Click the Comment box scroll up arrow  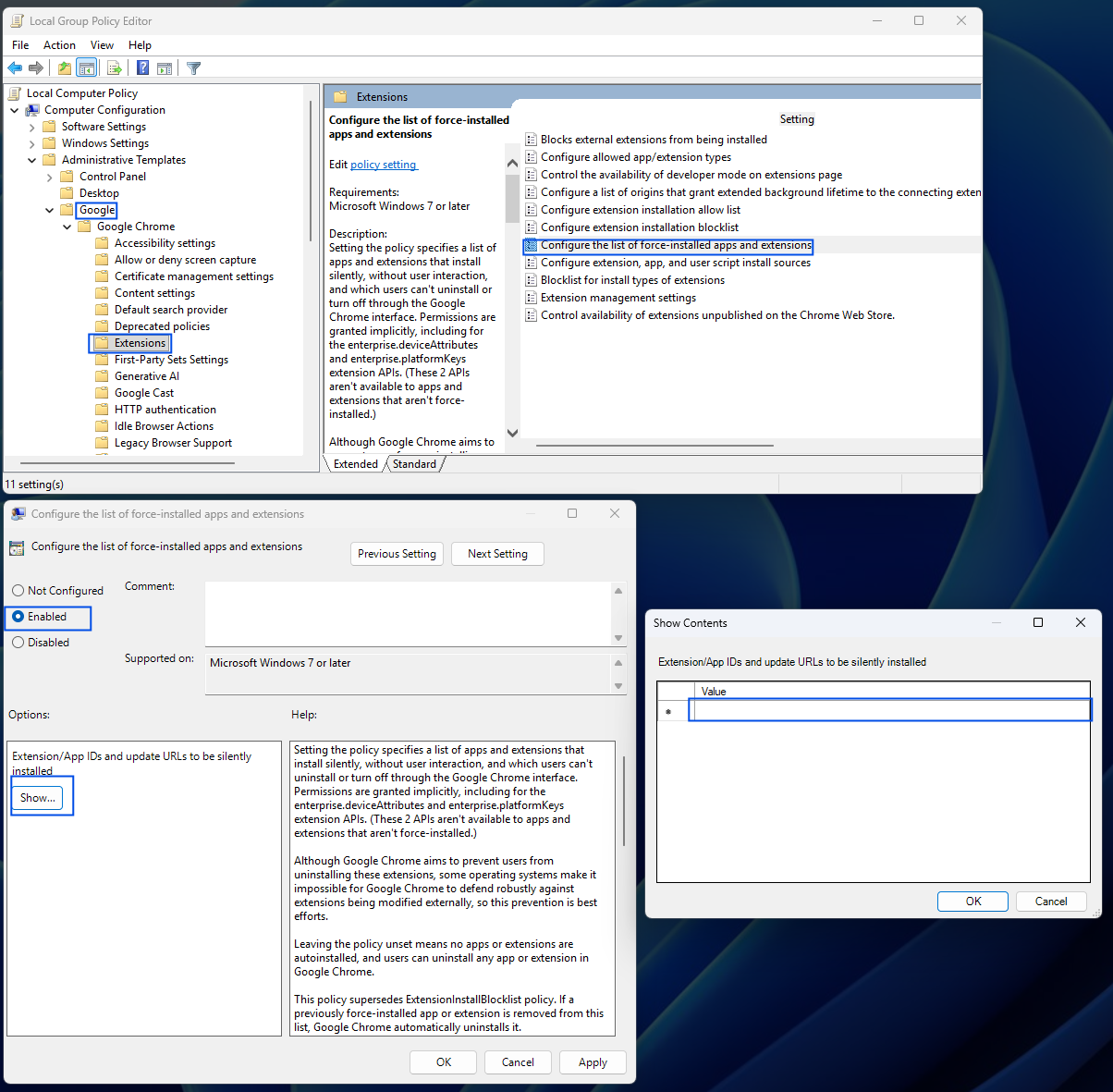tap(618, 590)
